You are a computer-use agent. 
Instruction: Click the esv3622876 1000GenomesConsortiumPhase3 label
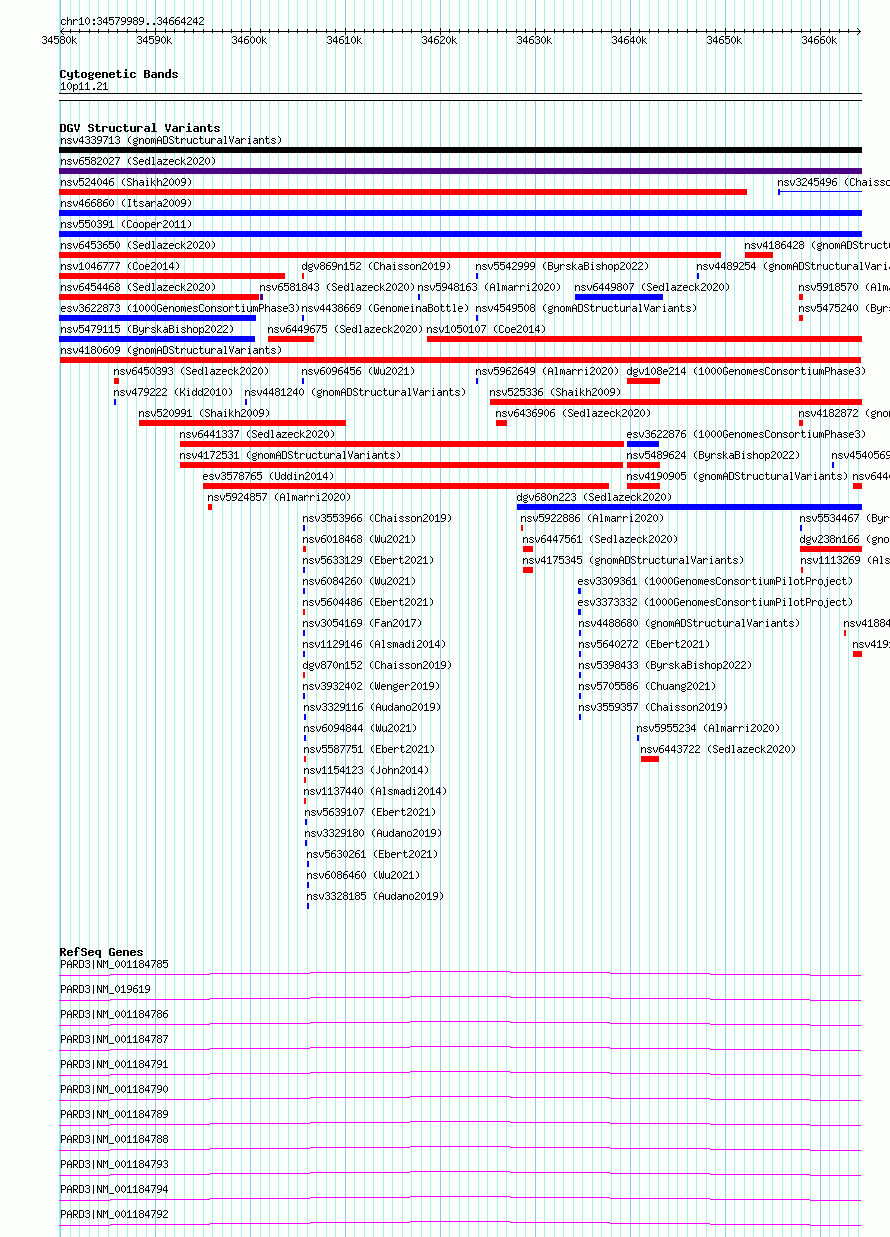pyautogui.click(x=747, y=434)
